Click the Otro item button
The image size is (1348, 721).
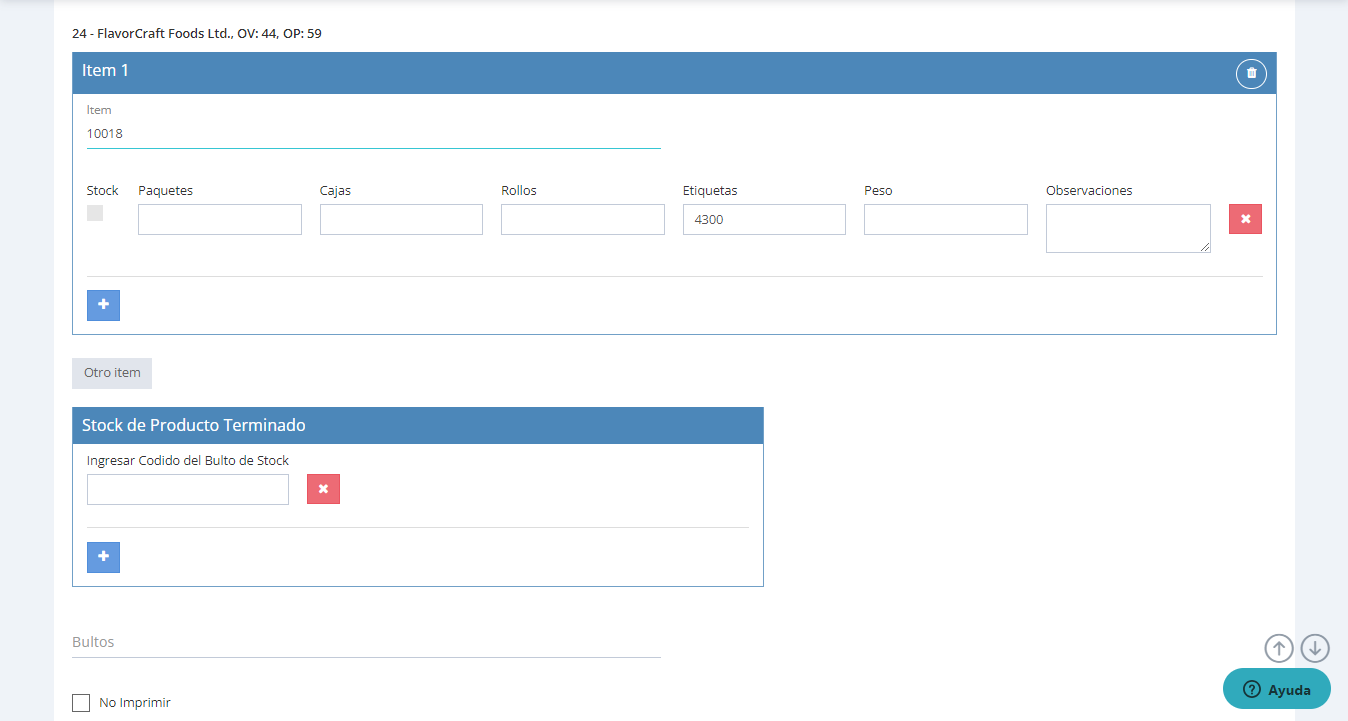(x=112, y=373)
